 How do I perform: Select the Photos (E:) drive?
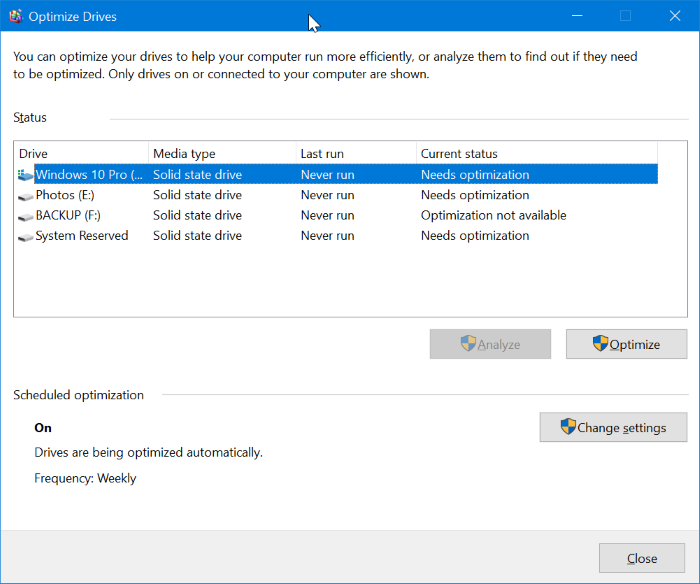[x=65, y=195]
